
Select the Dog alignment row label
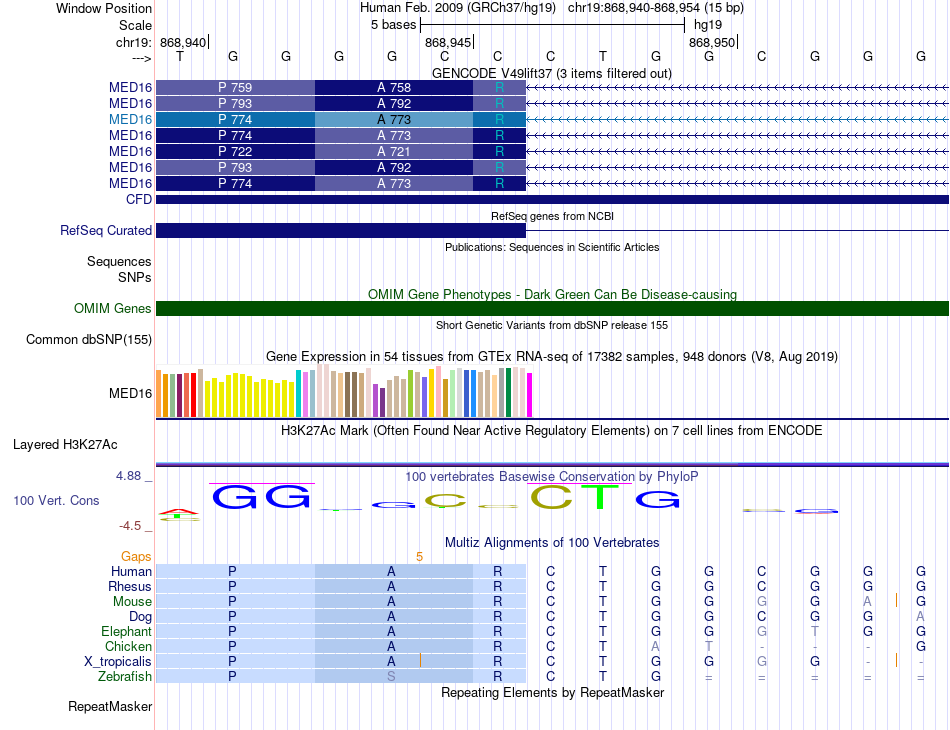[x=140, y=617]
